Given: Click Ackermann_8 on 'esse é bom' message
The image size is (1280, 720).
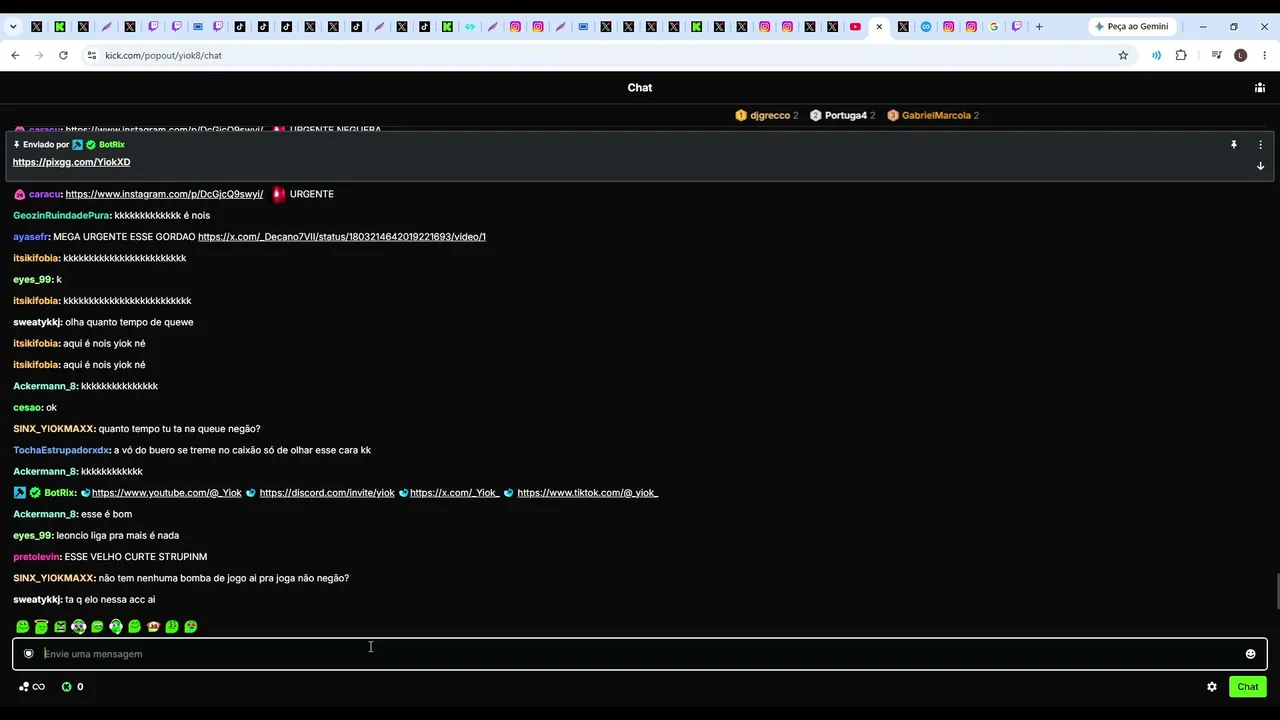Looking at the screenshot, I should pyautogui.click(x=45, y=514).
